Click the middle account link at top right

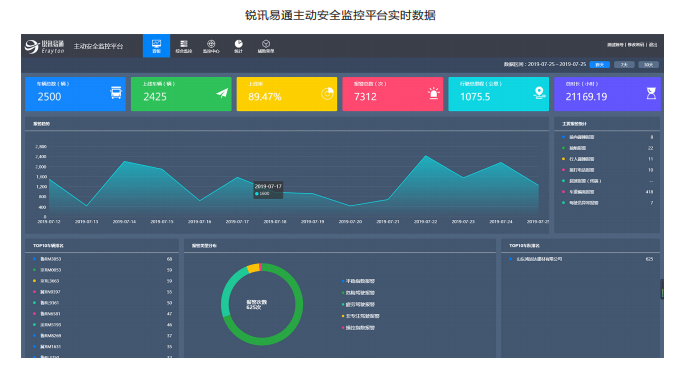pos(636,45)
